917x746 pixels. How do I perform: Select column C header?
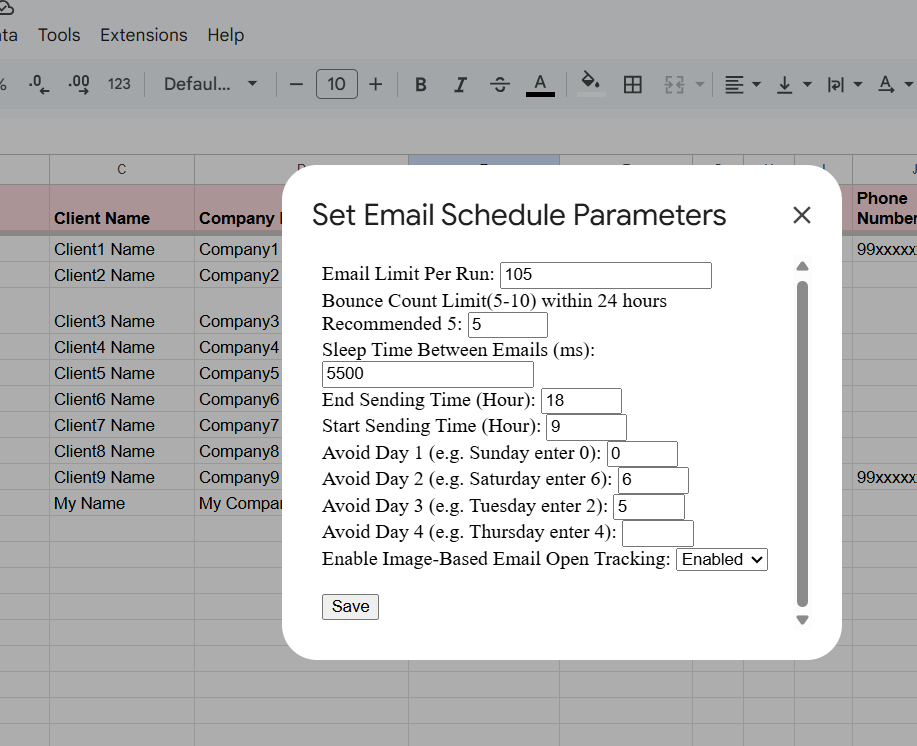122,170
